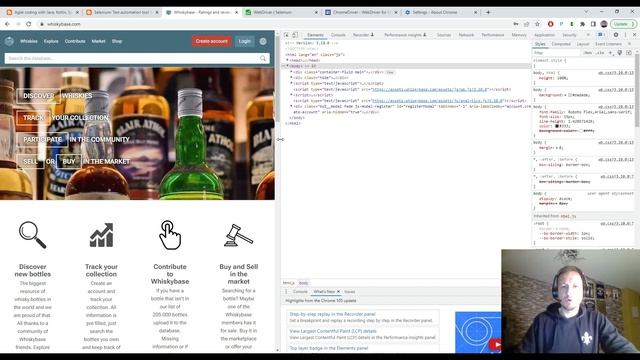Open the Issues drawer tab

350,292
